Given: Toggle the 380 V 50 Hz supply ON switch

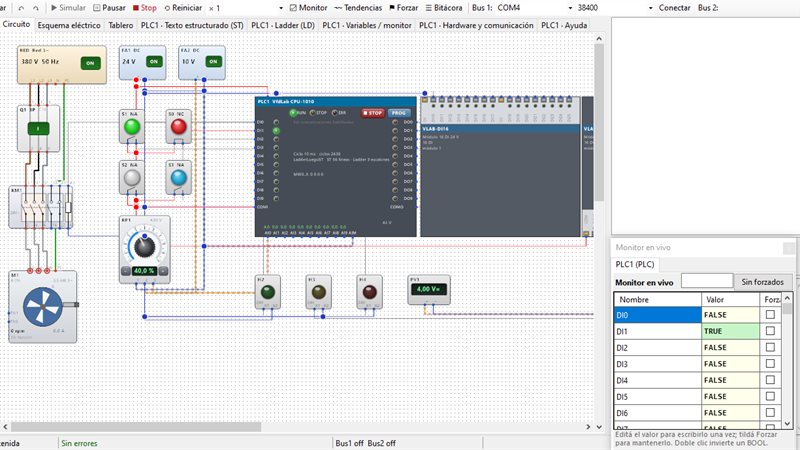Looking at the screenshot, I should (x=90, y=63).
